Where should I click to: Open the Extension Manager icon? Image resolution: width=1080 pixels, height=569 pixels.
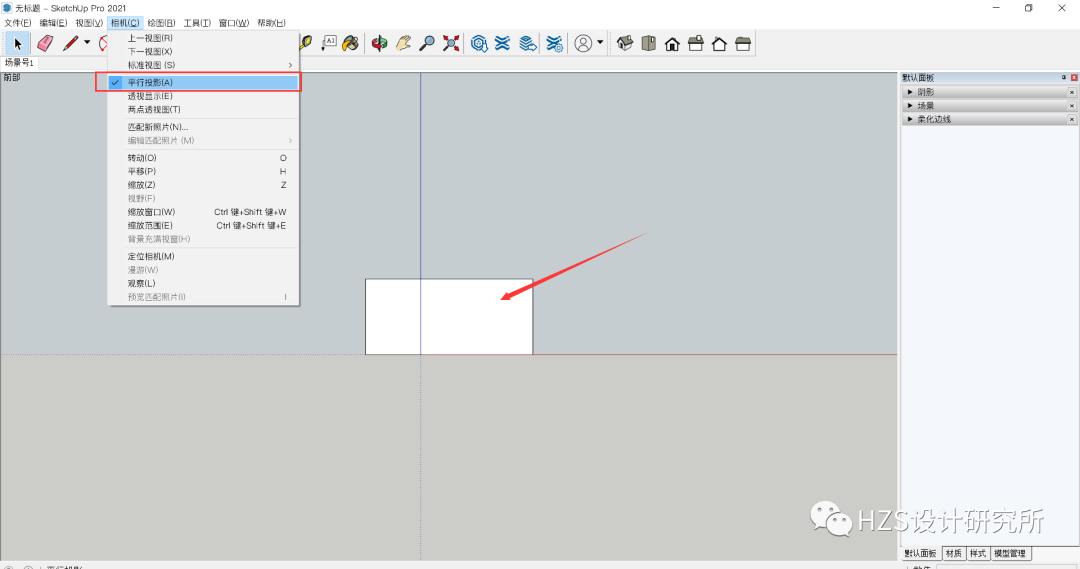pyautogui.click(x=554, y=43)
